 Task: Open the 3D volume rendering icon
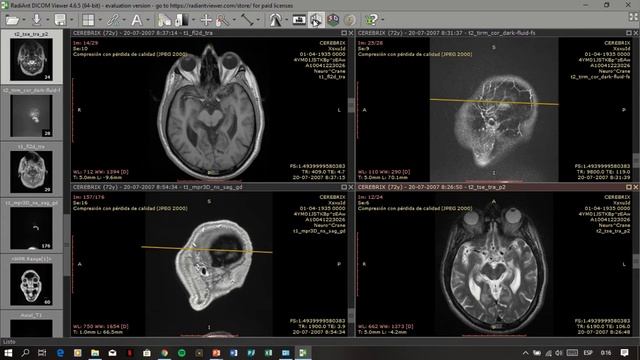333,20
